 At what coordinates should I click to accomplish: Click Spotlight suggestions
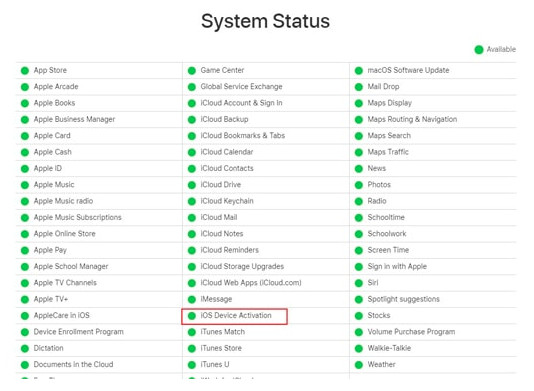click(404, 299)
